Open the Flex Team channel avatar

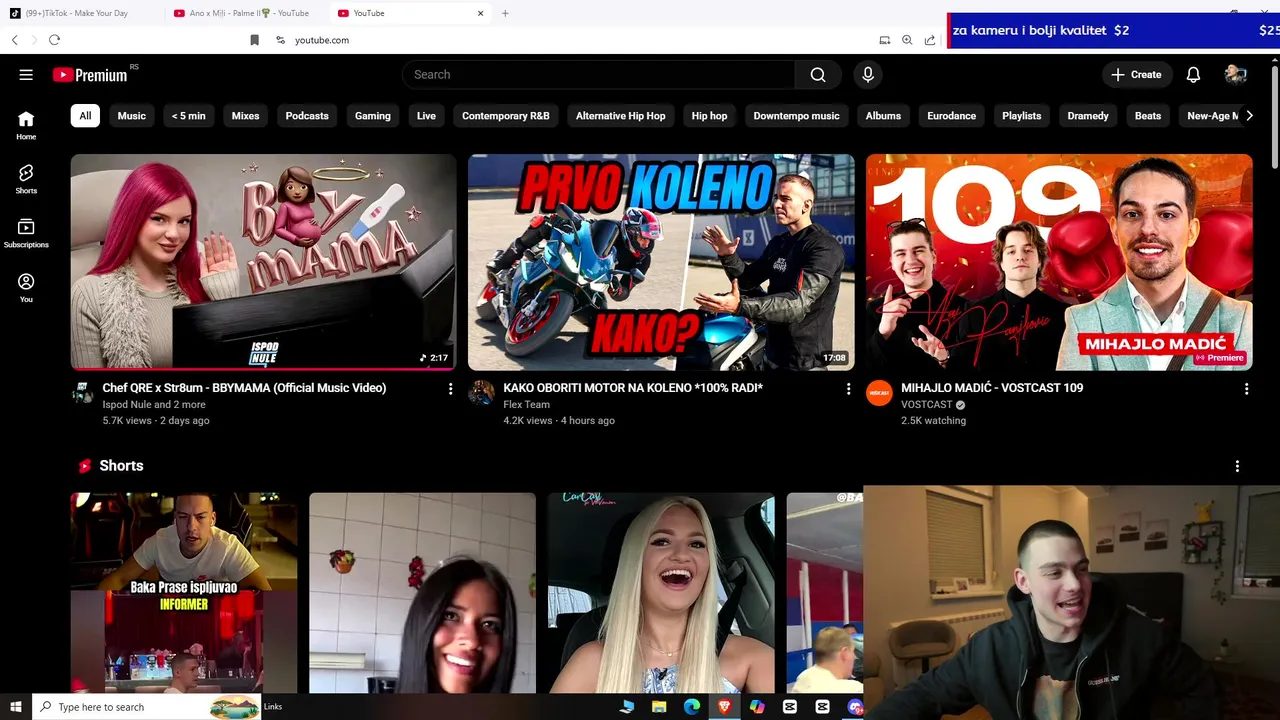pos(481,392)
